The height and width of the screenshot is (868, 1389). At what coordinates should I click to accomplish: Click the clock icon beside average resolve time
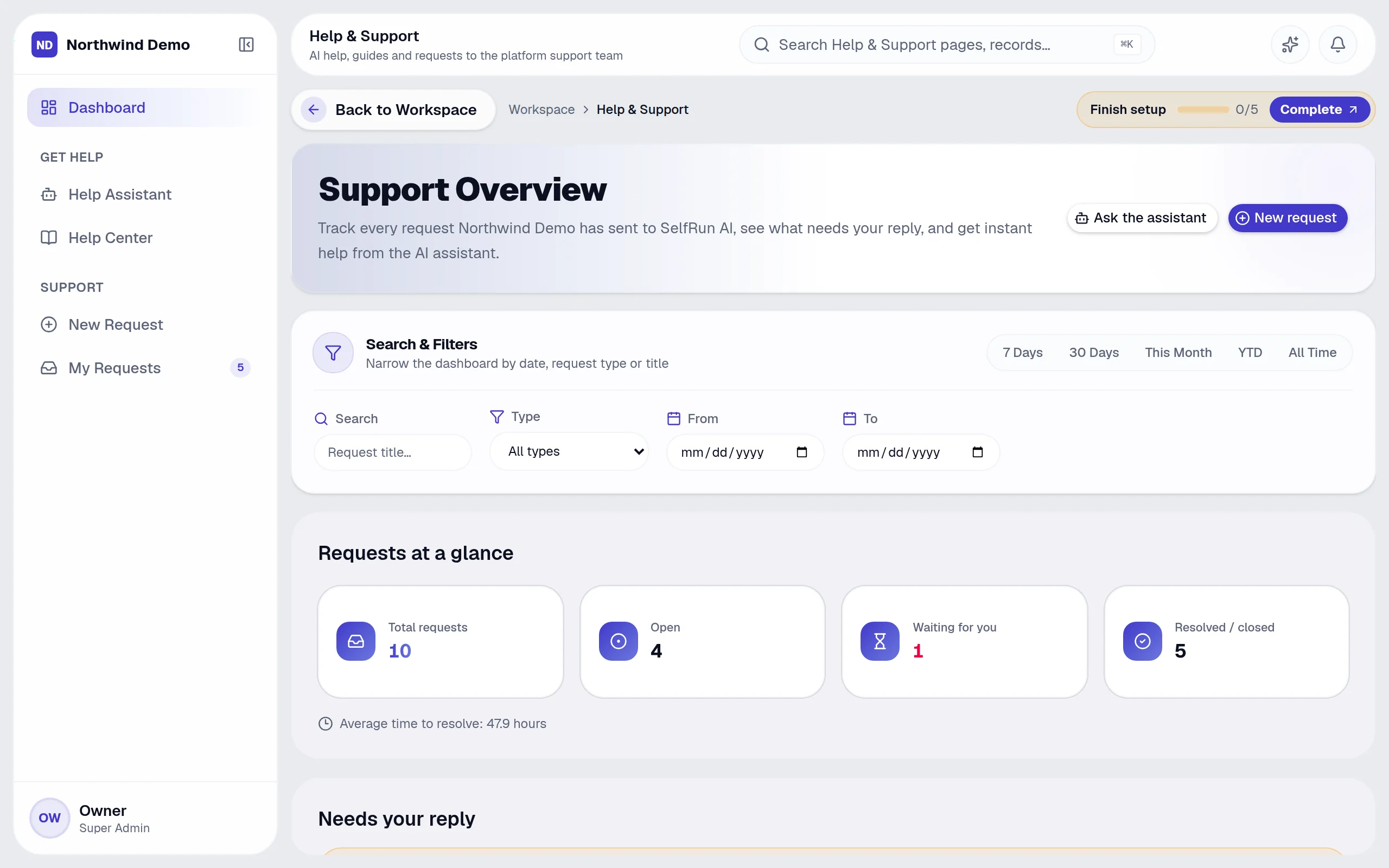[326, 723]
